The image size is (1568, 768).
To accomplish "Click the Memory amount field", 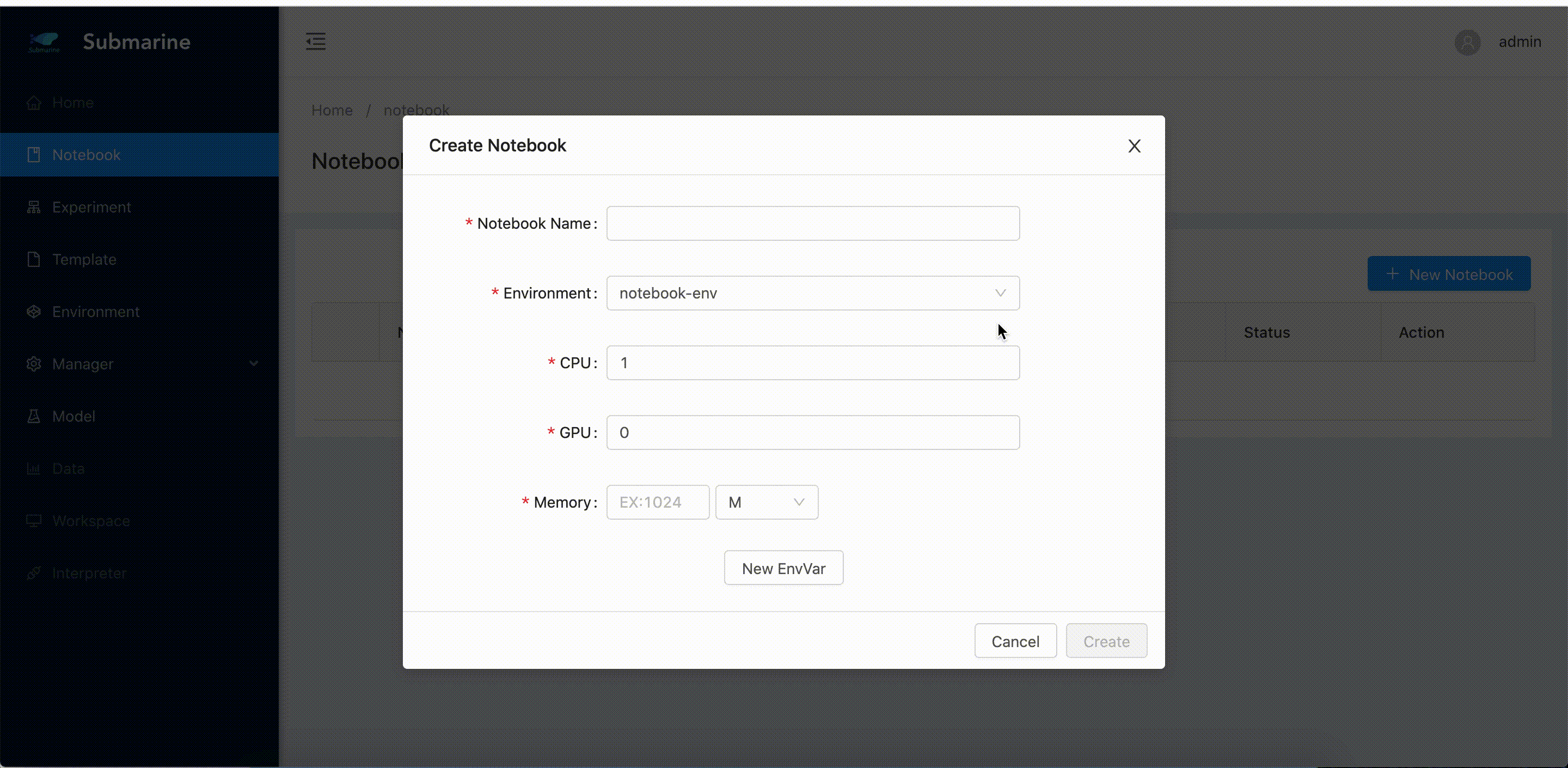I will tap(657, 502).
